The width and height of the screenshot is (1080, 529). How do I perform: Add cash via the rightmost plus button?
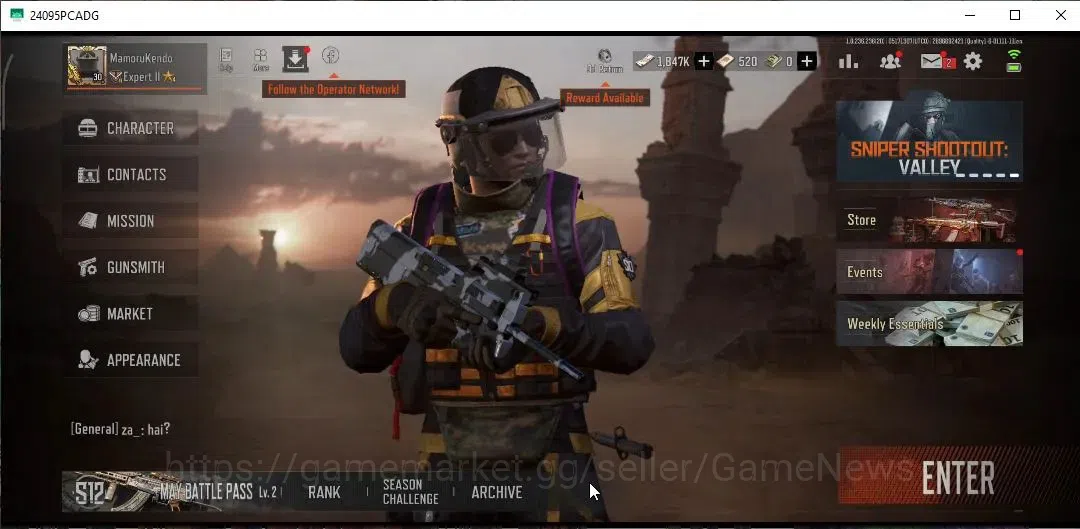tap(807, 61)
